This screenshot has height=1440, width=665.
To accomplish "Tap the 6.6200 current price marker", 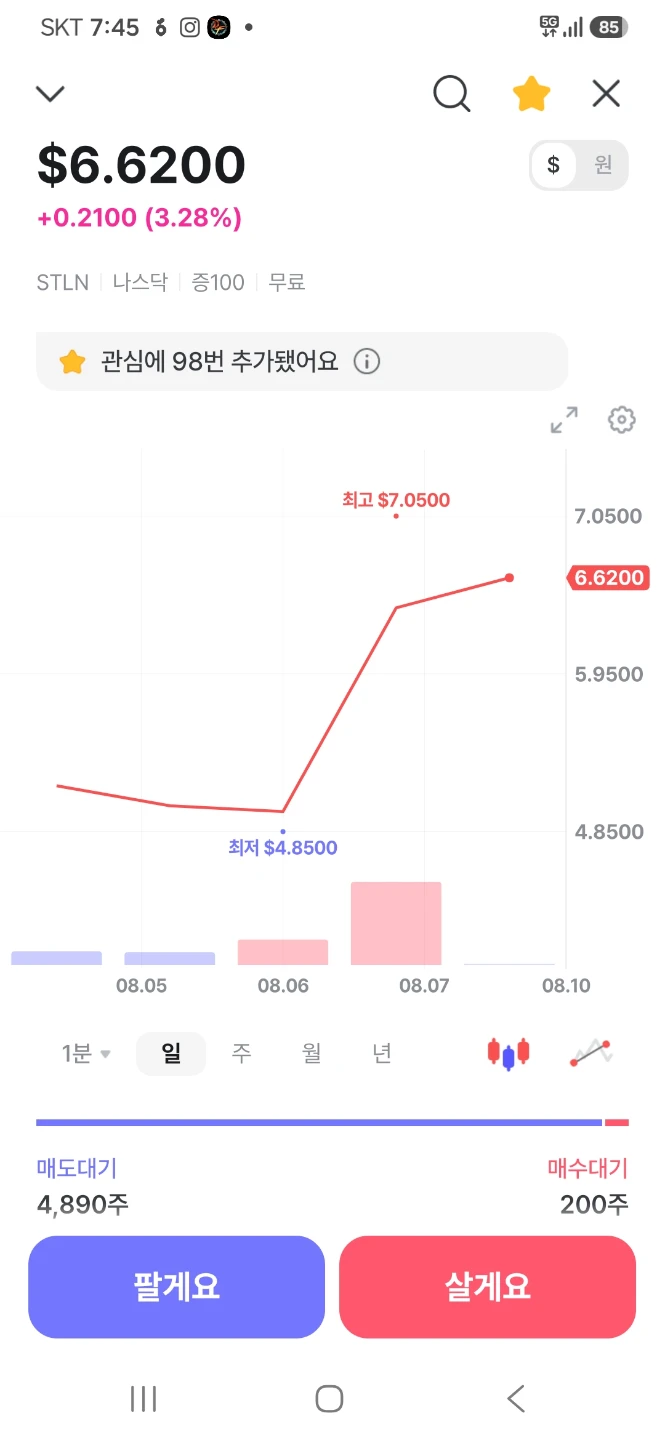I will (x=607, y=578).
